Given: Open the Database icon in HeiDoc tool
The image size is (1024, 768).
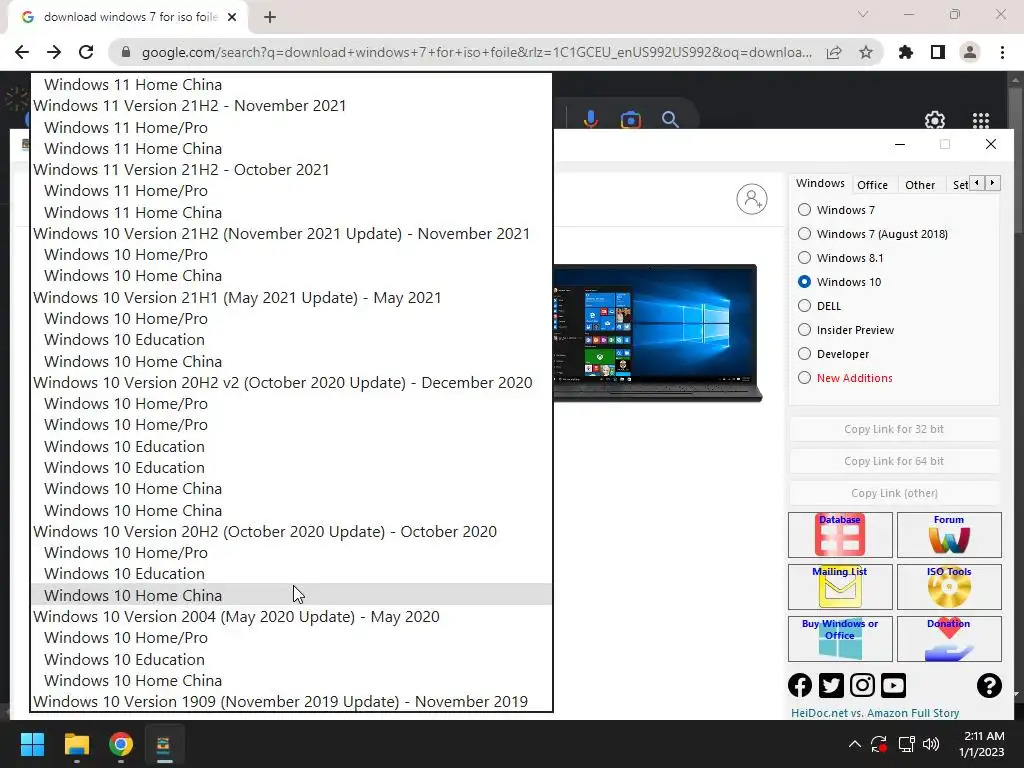Looking at the screenshot, I should (840, 535).
